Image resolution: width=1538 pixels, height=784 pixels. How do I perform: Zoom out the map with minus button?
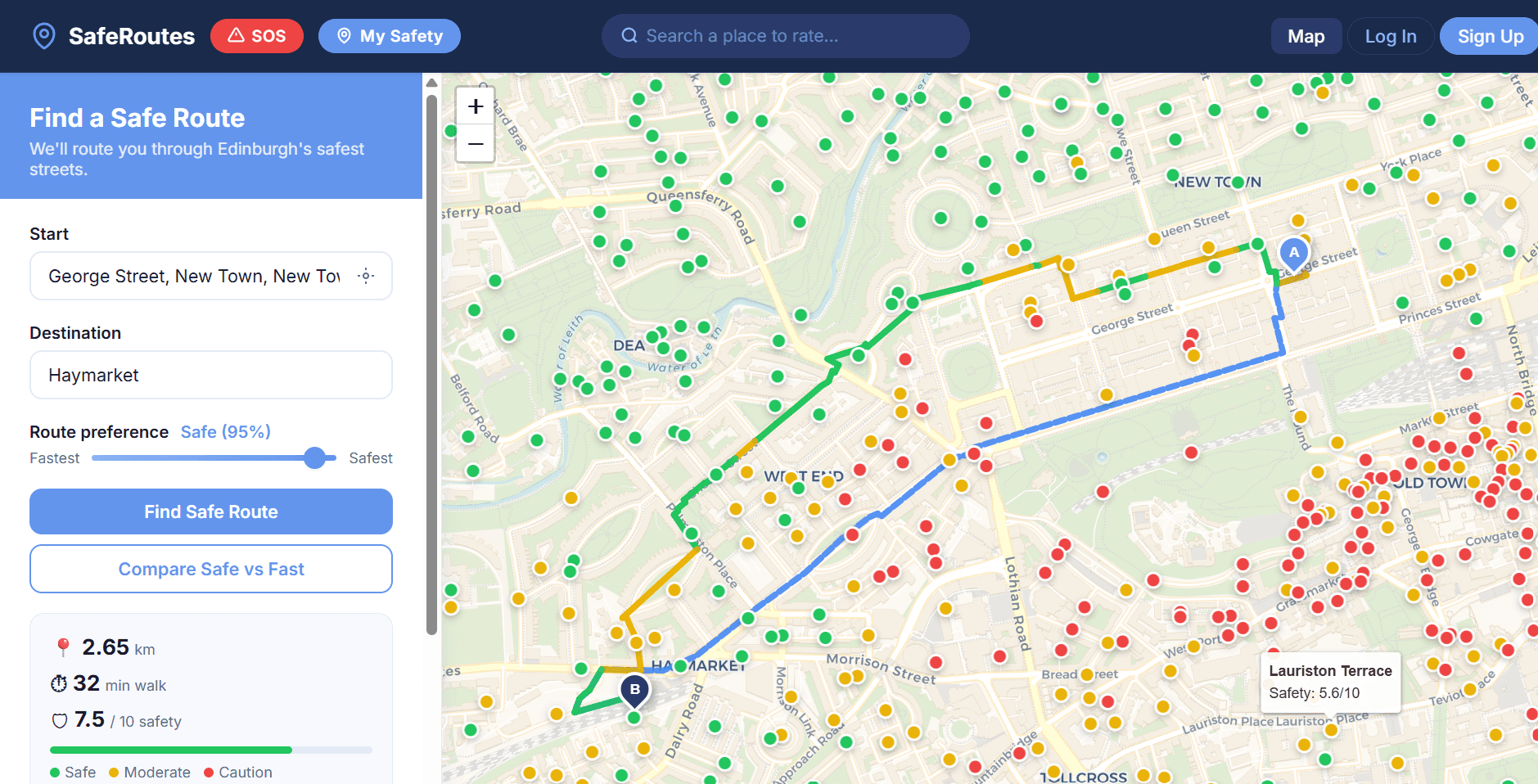point(476,144)
